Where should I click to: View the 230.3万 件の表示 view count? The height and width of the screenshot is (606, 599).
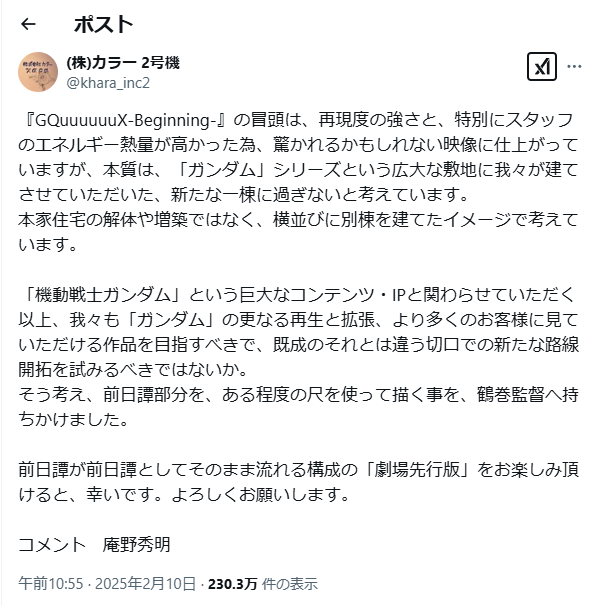pyautogui.click(x=263, y=584)
